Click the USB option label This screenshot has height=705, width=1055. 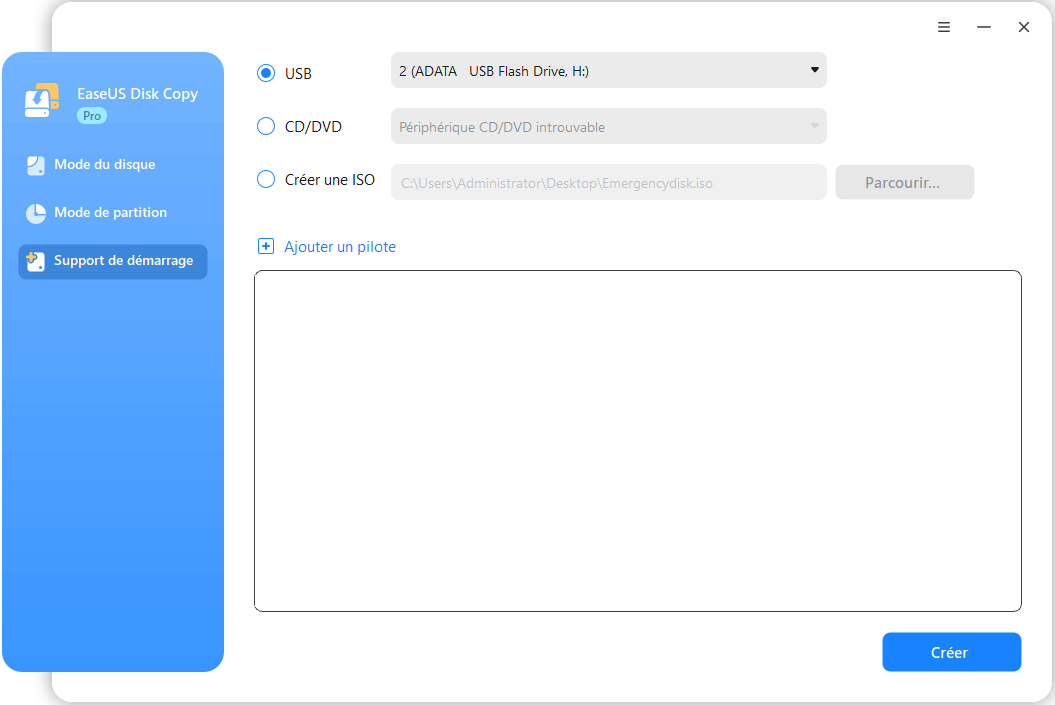click(x=298, y=73)
